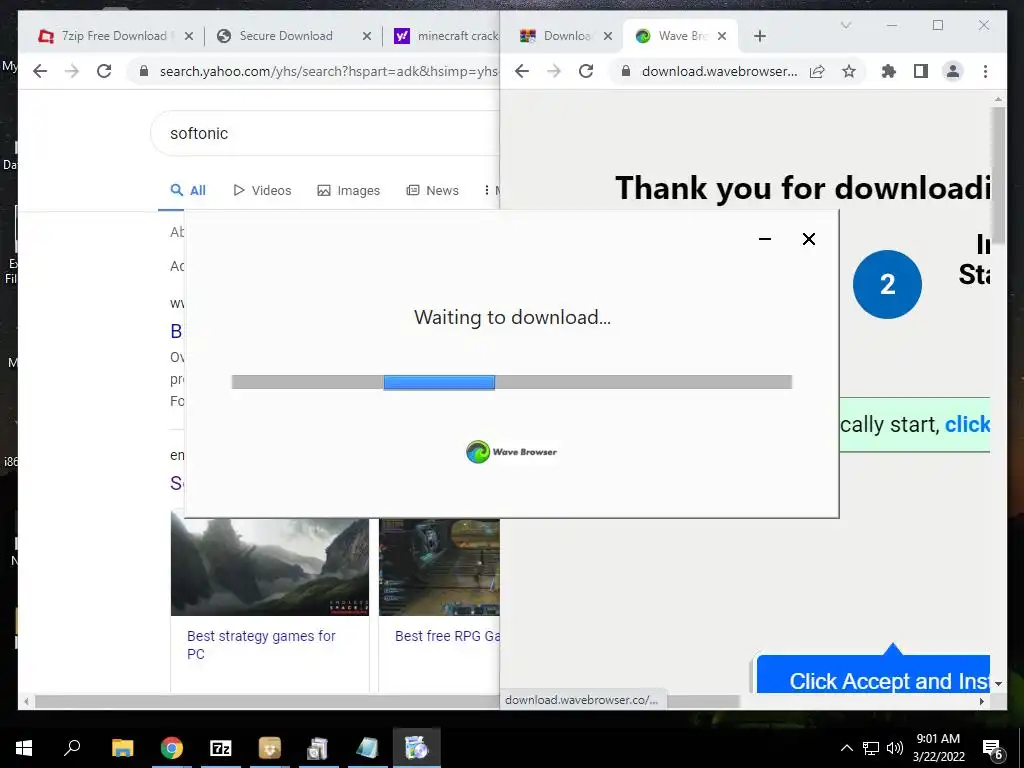This screenshot has width=1024, height=768.
Task: Select the Videos search filter
Action: coord(262,191)
